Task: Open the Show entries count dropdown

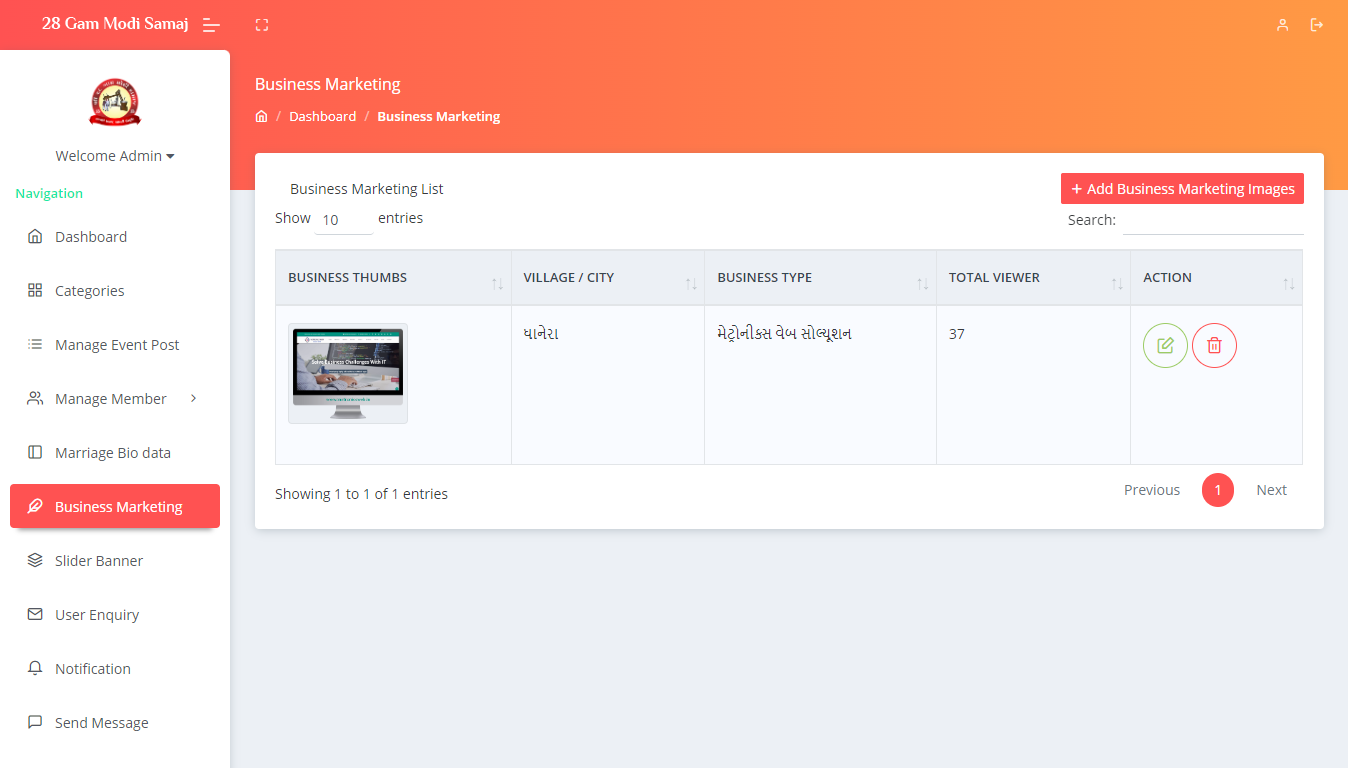Action: pos(343,220)
